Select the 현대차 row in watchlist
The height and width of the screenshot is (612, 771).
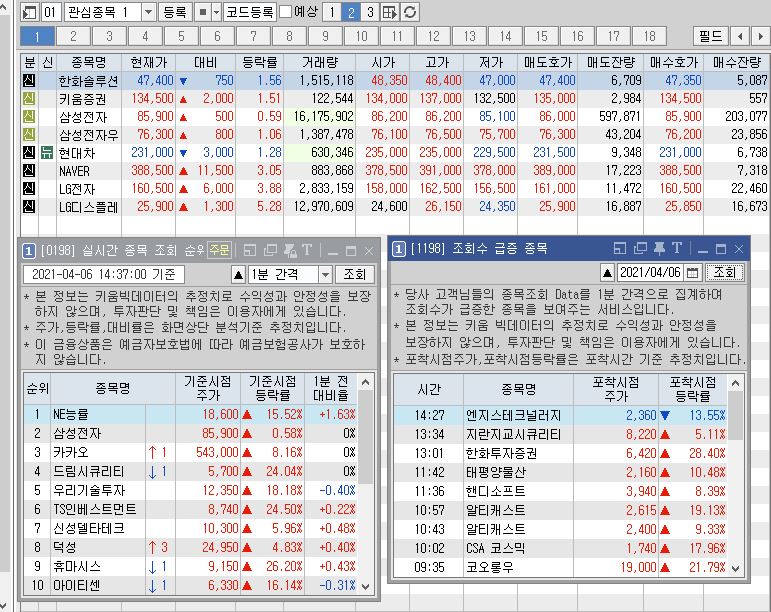(x=395, y=153)
